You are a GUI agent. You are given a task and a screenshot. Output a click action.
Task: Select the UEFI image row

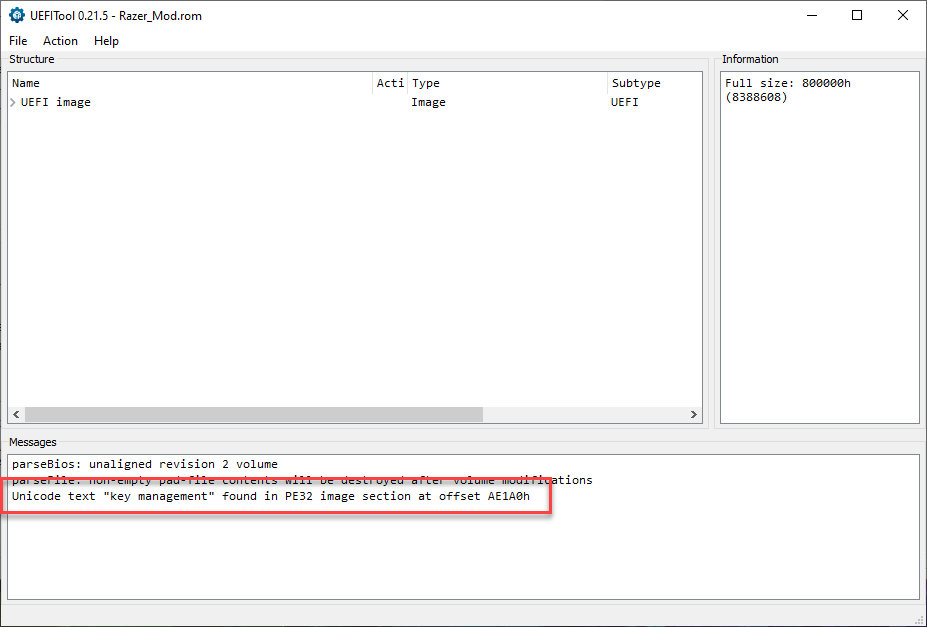[x=355, y=102]
